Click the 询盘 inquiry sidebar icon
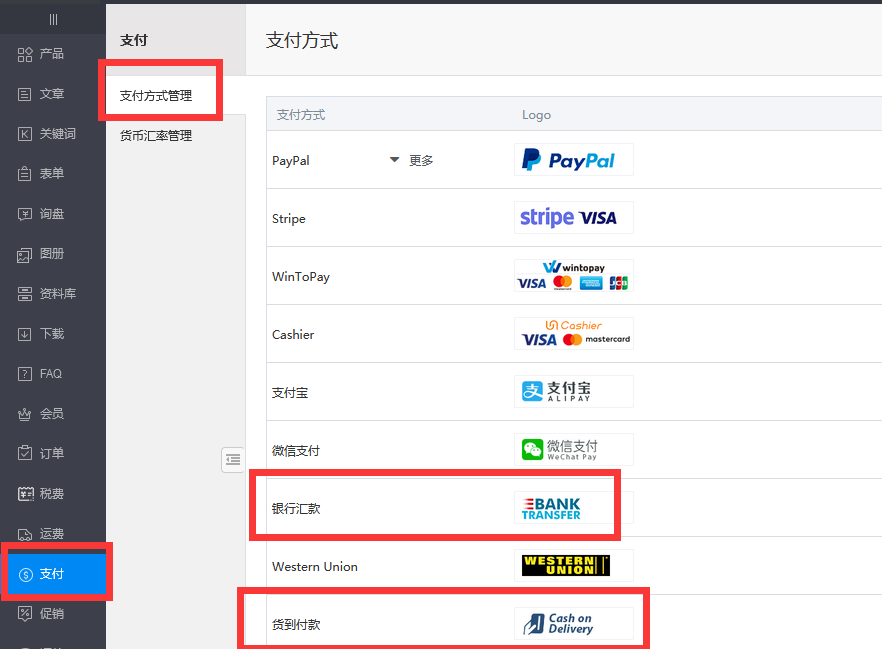This screenshot has height=649, width=882. coord(26,214)
